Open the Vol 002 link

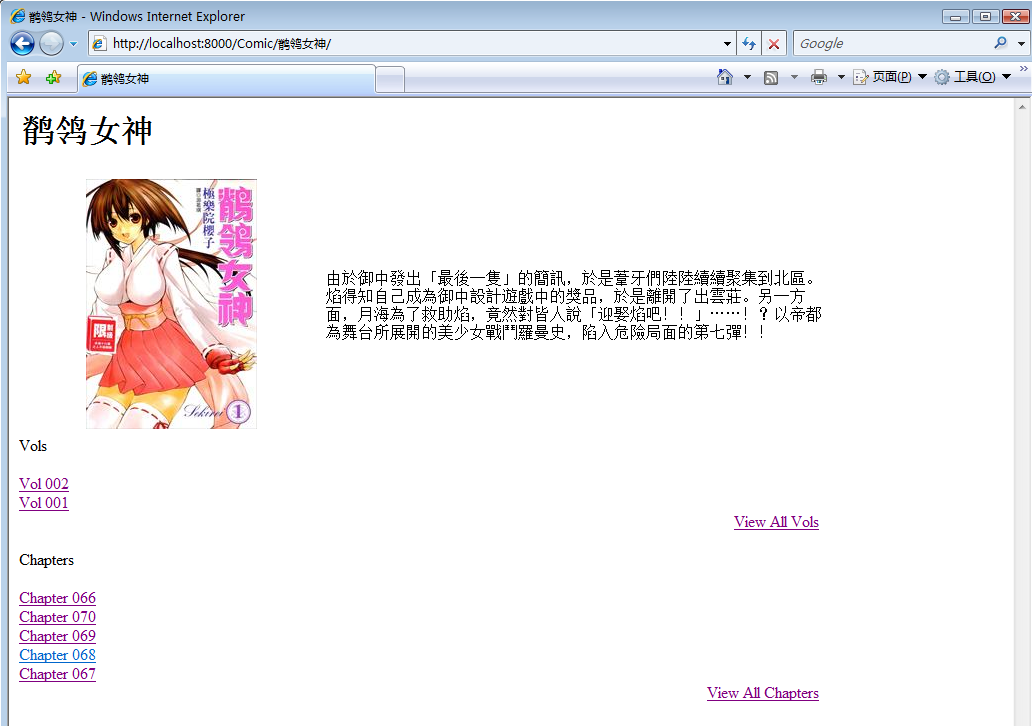(x=43, y=484)
